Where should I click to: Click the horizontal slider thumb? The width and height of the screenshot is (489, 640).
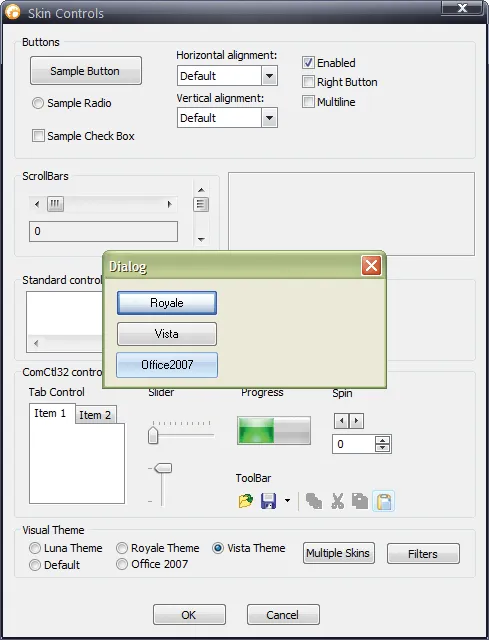click(x=153, y=435)
